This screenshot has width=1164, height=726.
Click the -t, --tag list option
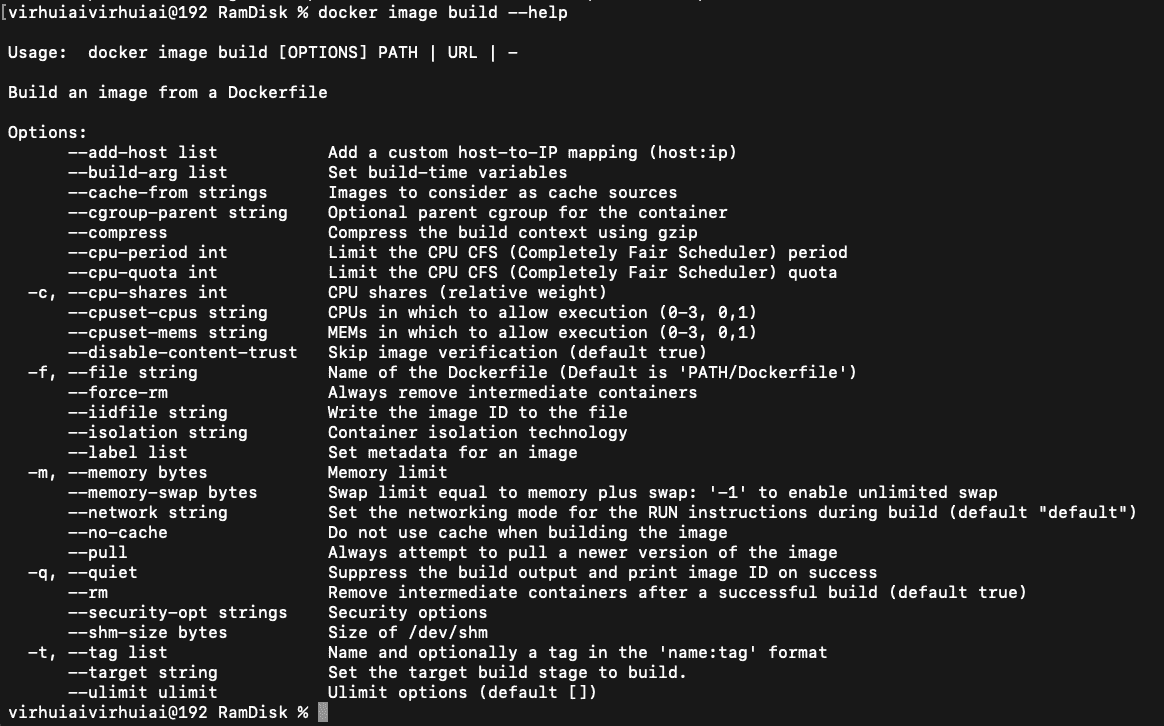pos(97,653)
